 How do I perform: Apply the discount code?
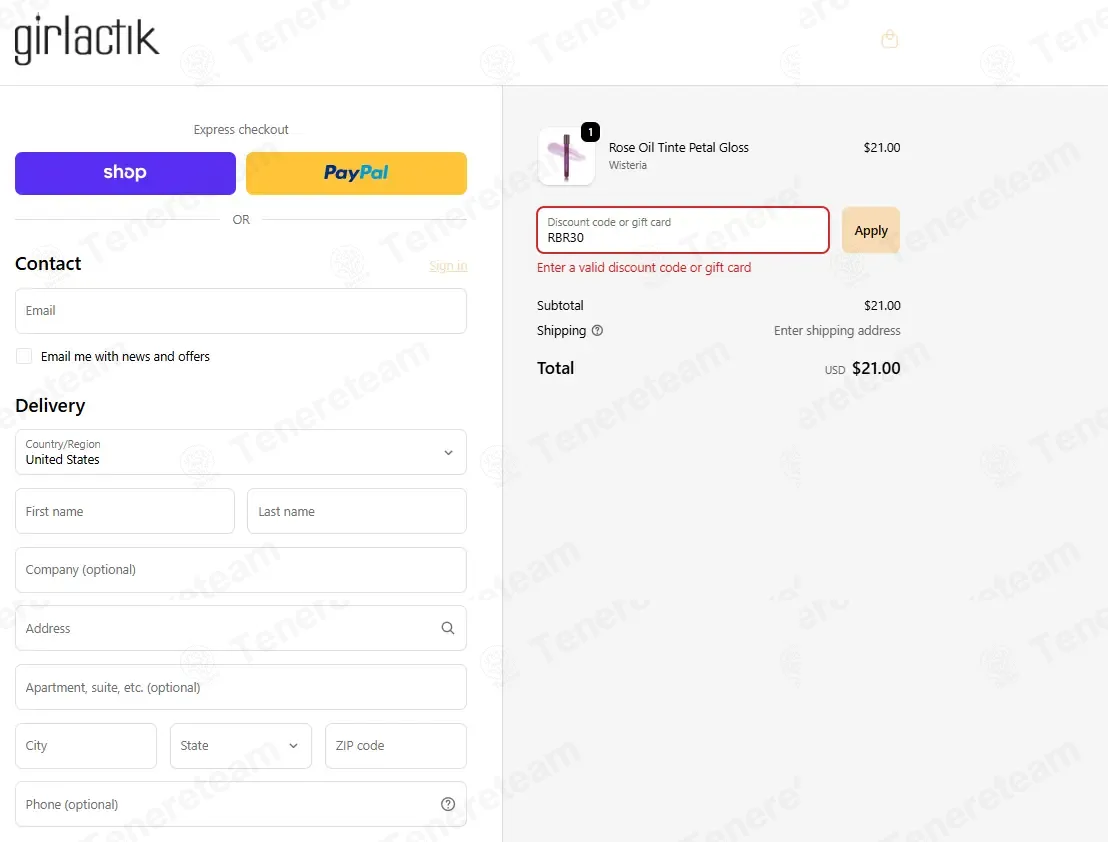871,230
